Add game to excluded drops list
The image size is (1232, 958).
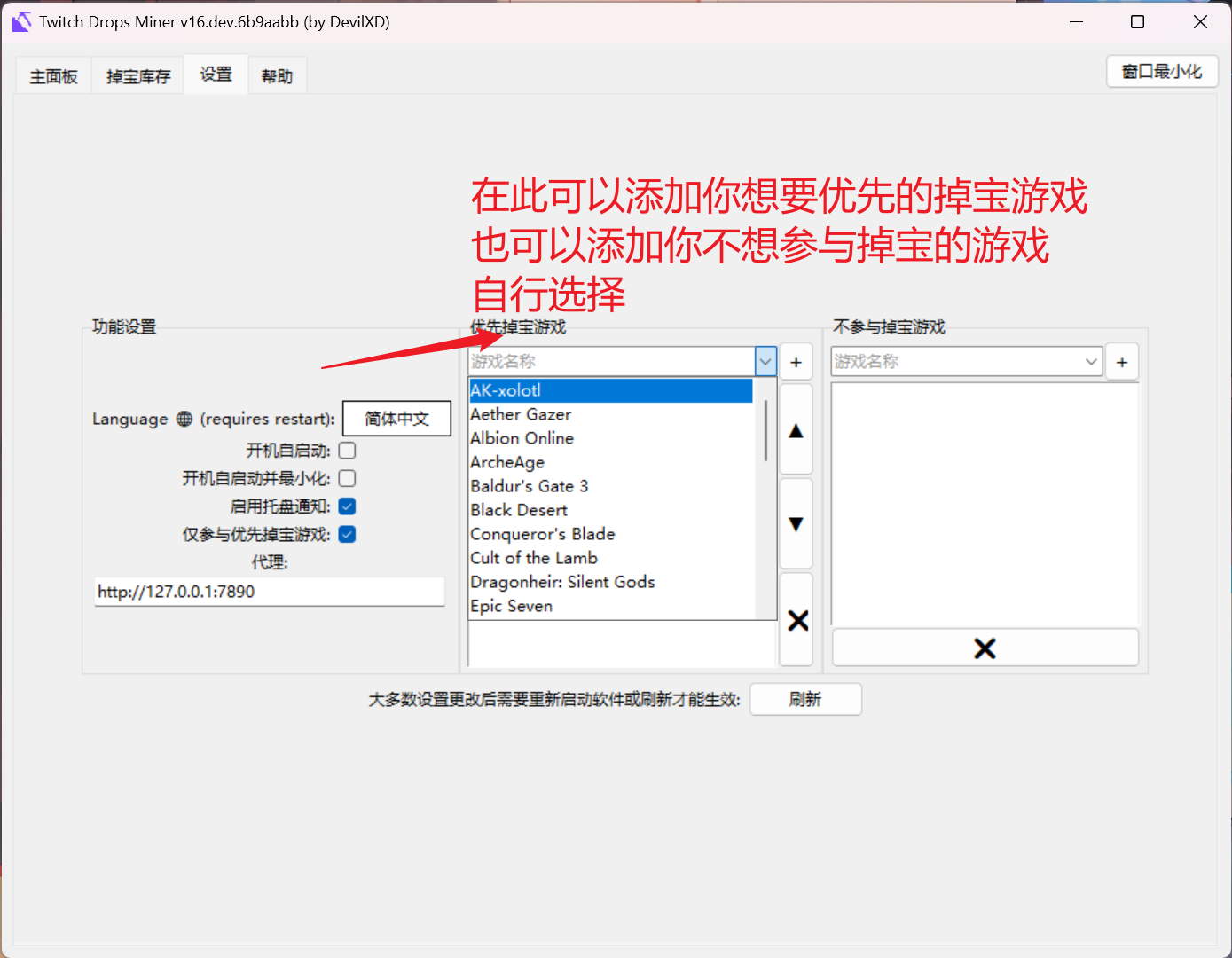tap(1122, 362)
